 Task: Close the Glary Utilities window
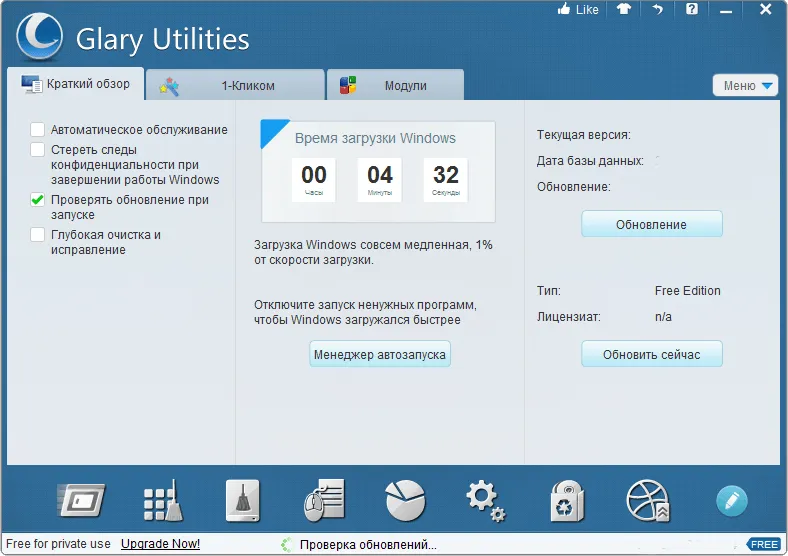pos(765,9)
